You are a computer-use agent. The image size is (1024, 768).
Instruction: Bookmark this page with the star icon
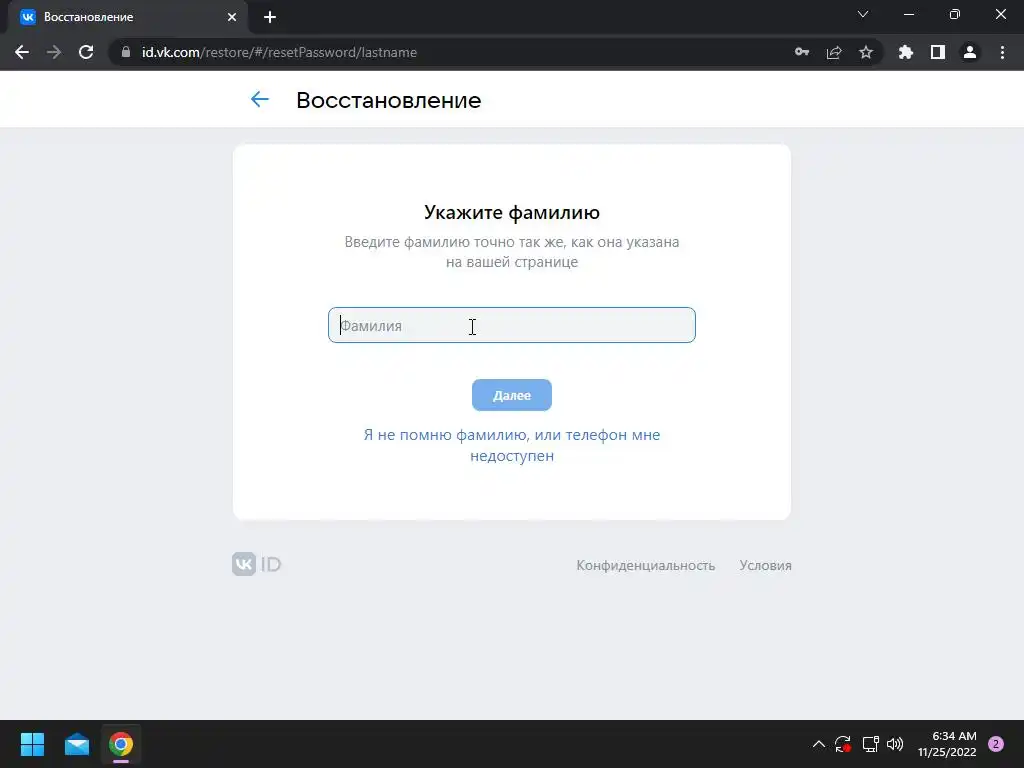pos(866,52)
